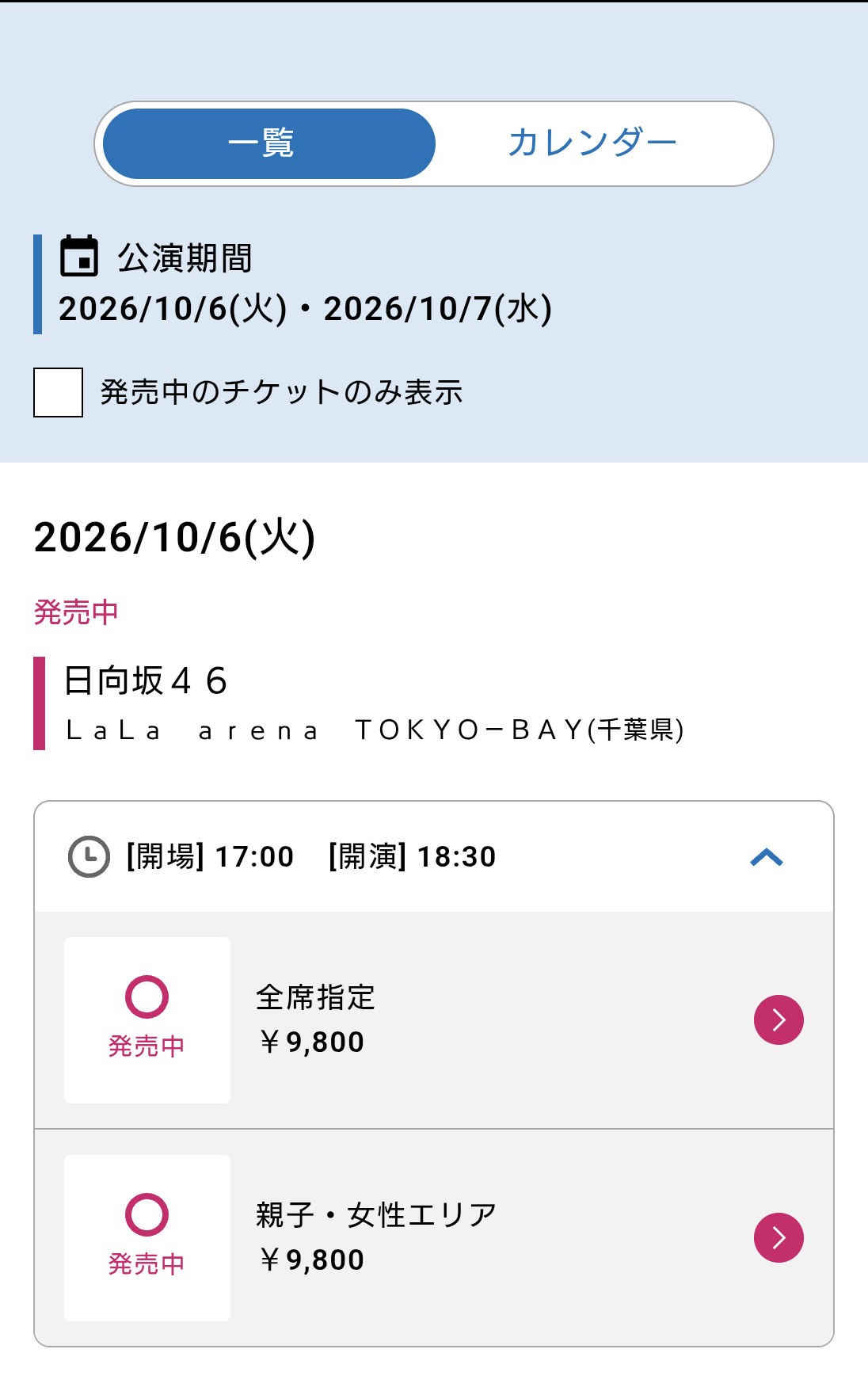
Task: Select the 親子・女性エリア ￥9,800 ticket row
Action: click(x=434, y=1238)
